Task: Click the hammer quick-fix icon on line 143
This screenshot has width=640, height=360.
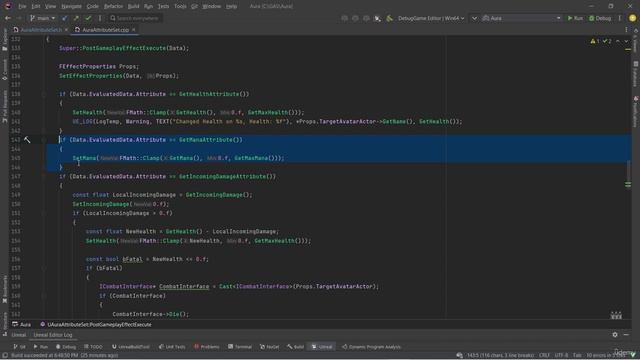Action: pos(27,140)
